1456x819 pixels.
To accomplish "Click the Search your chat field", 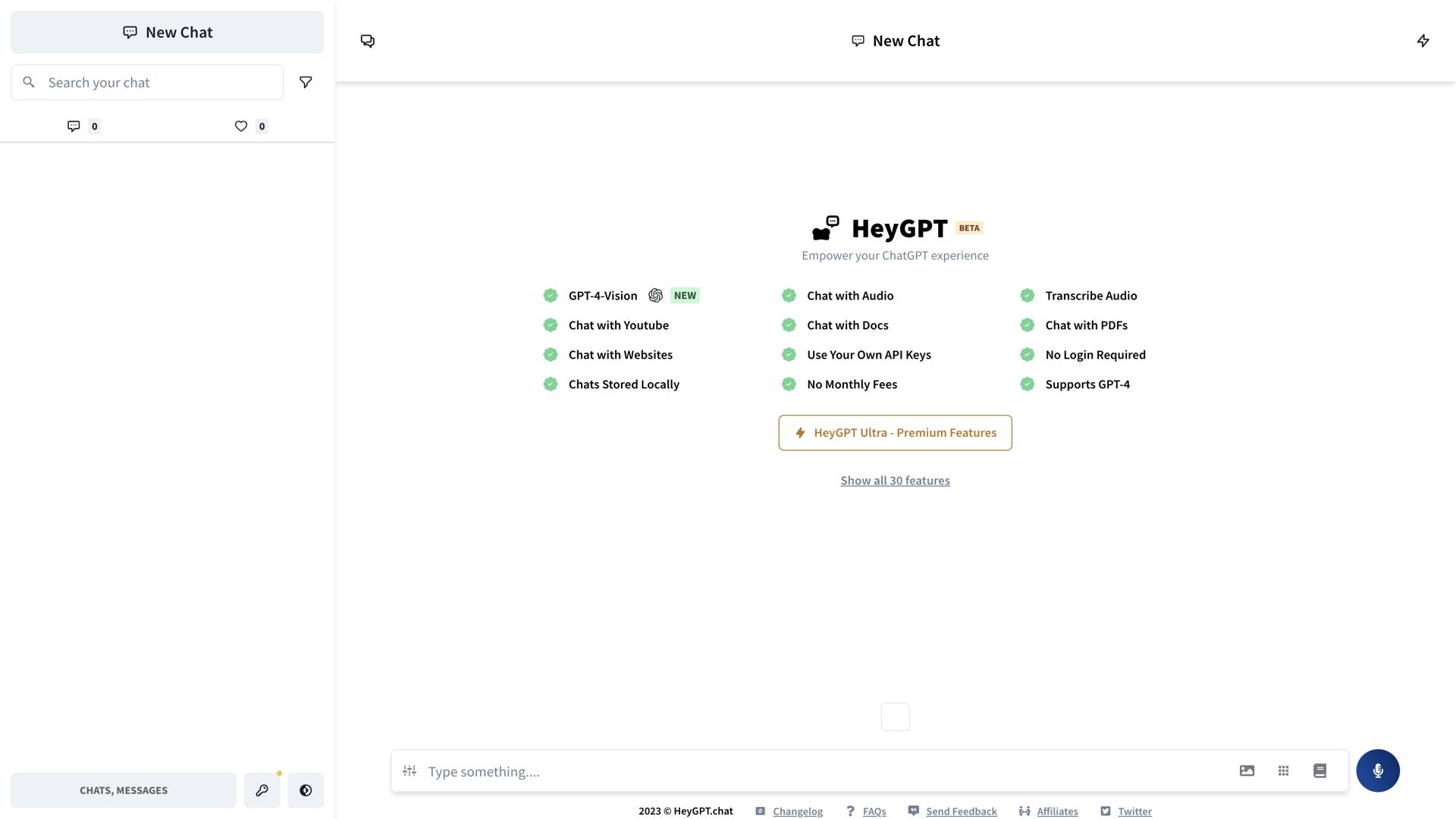I will coord(159,82).
